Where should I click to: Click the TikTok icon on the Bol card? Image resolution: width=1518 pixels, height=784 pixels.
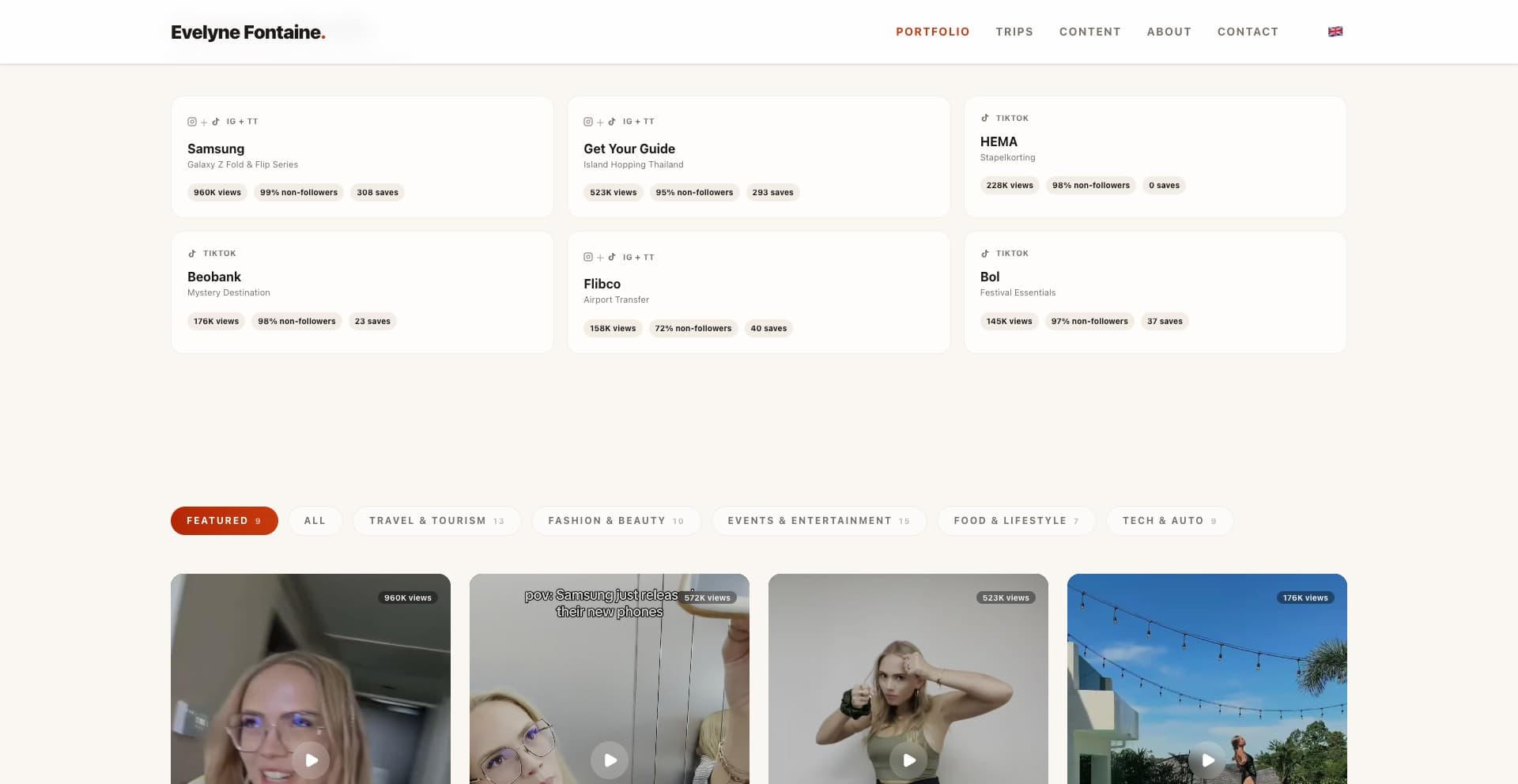(x=985, y=253)
